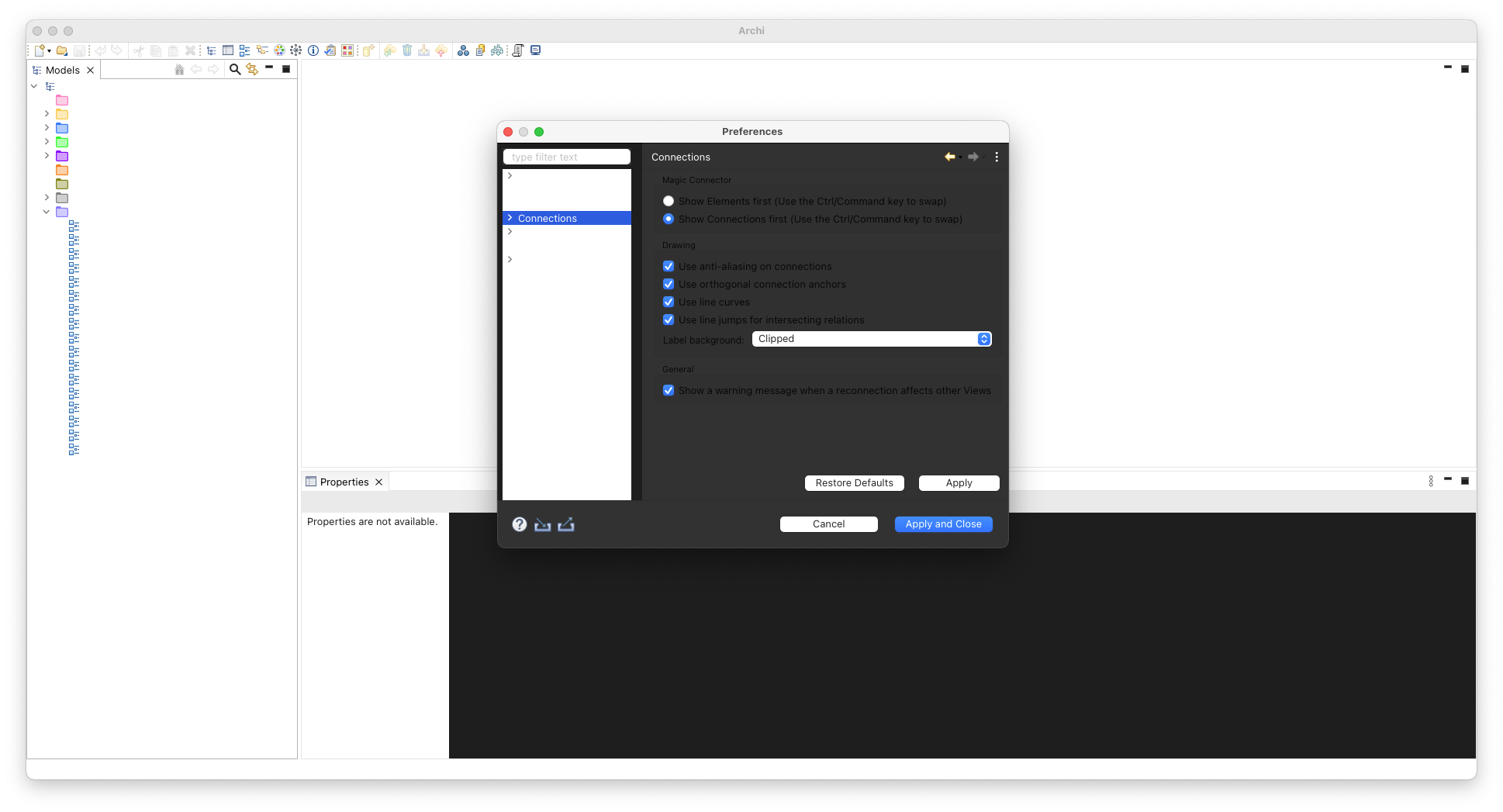Select the Models tab
The image size is (1503, 812).
pyautogui.click(x=62, y=71)
